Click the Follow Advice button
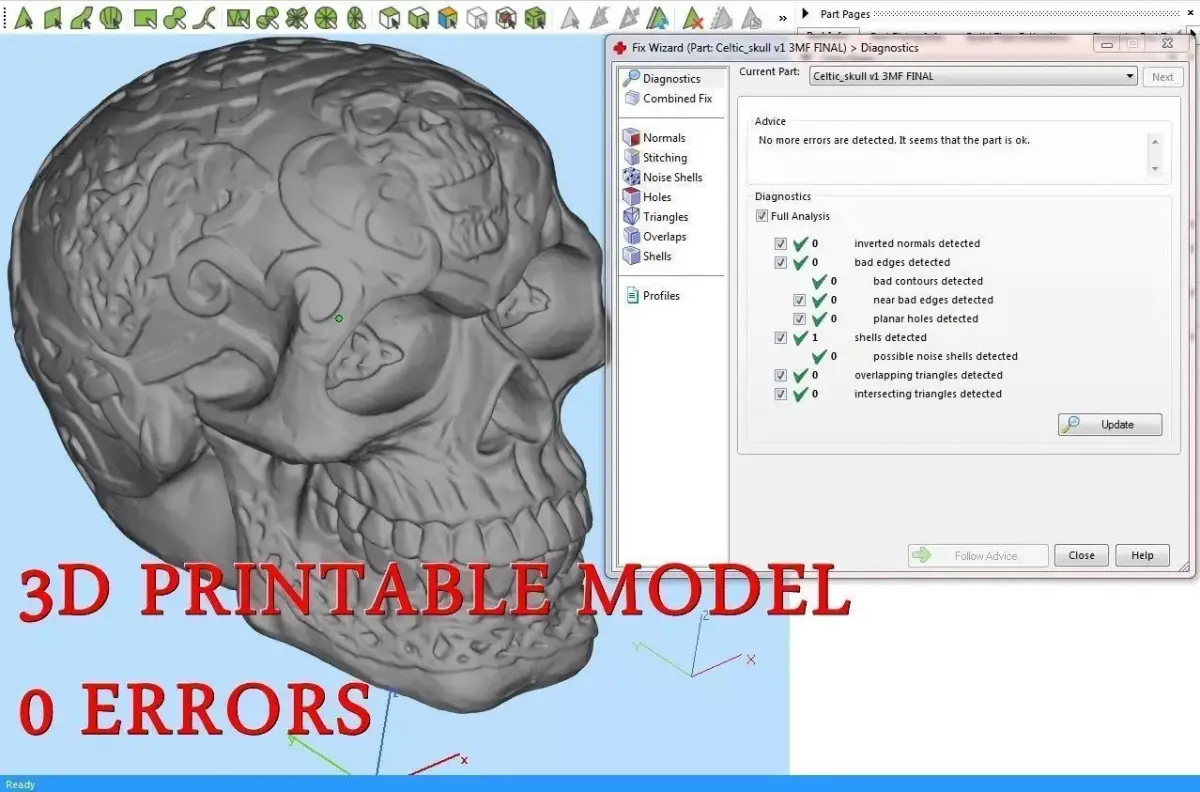Screen dimensions: 1200x792 (978, 555)
